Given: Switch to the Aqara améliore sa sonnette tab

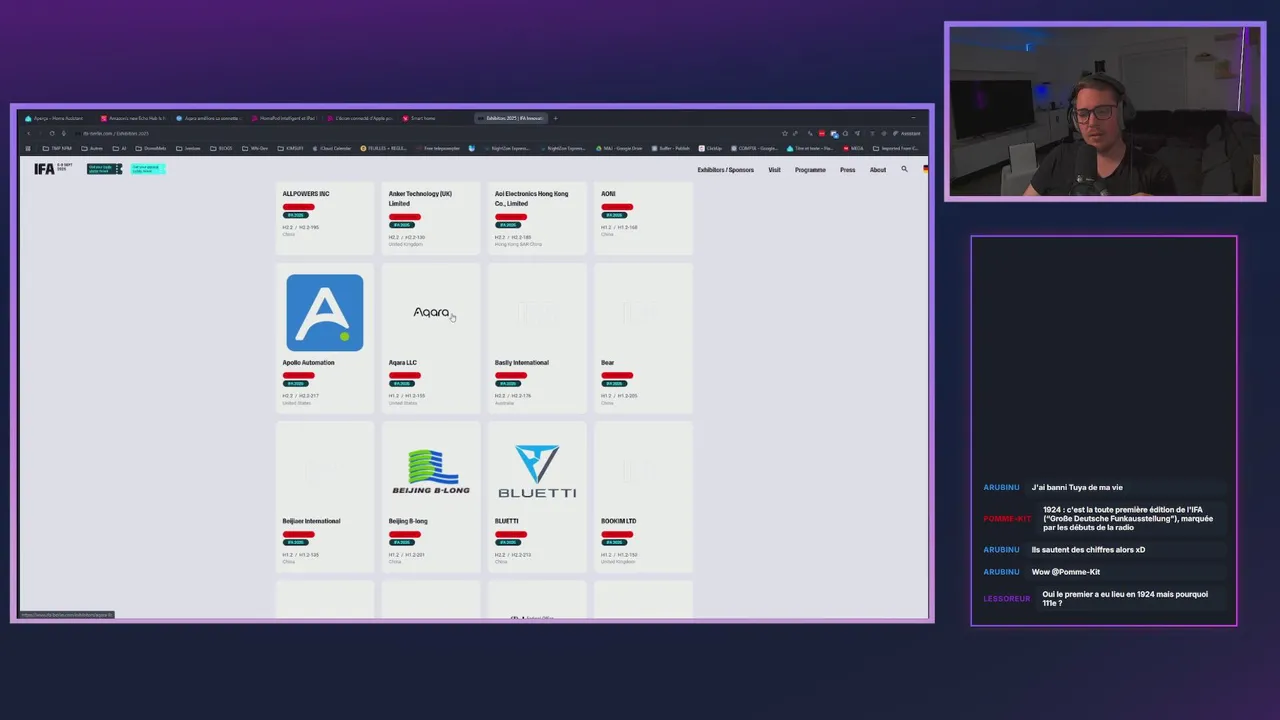Looking at the screenshot, I should pos(209,118).
